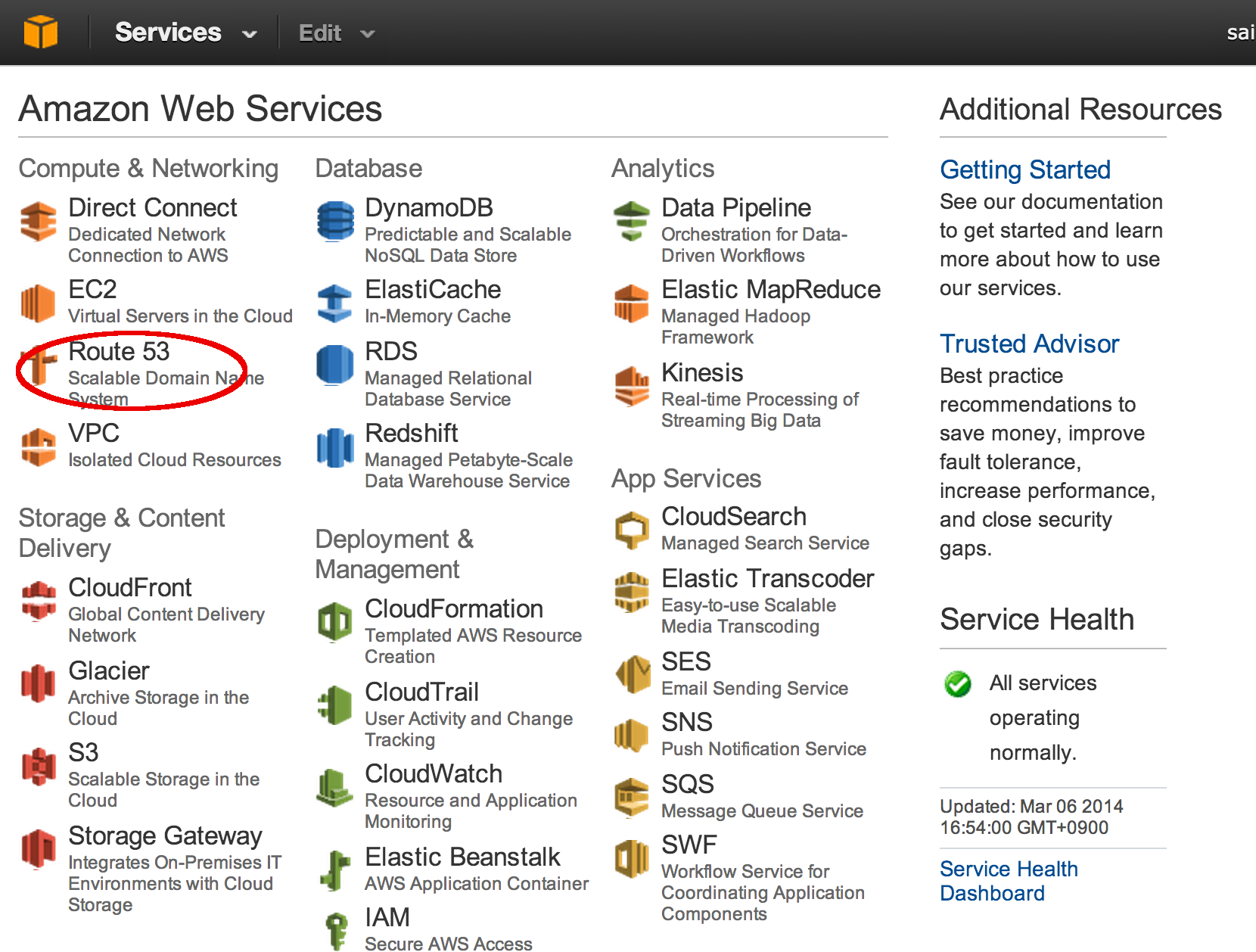The image size is (1256, 952).
Task: Open the Trusted Advisor link
Action: tap(1028, 344)
